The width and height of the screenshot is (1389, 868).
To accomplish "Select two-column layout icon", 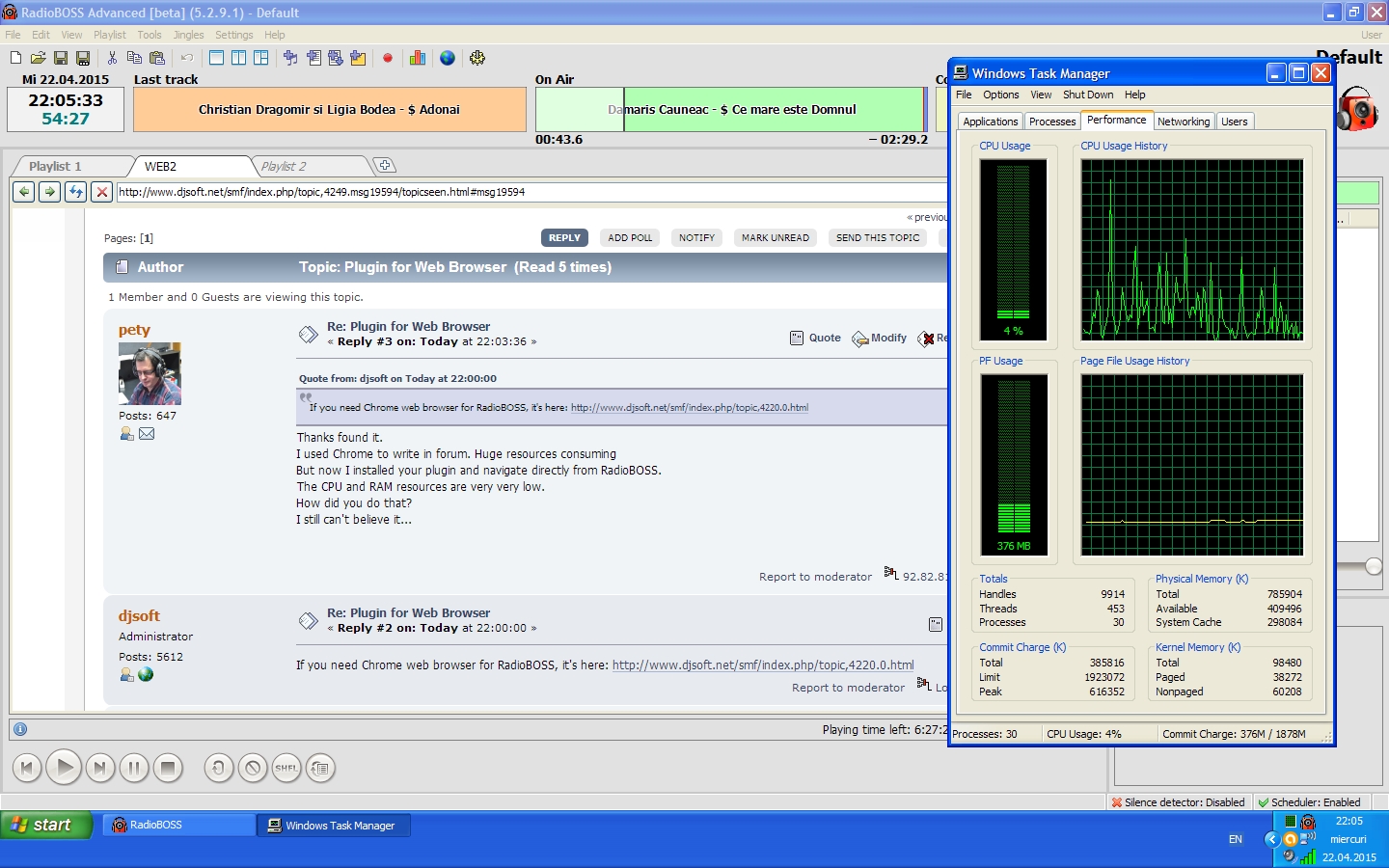I will point(238,58).
